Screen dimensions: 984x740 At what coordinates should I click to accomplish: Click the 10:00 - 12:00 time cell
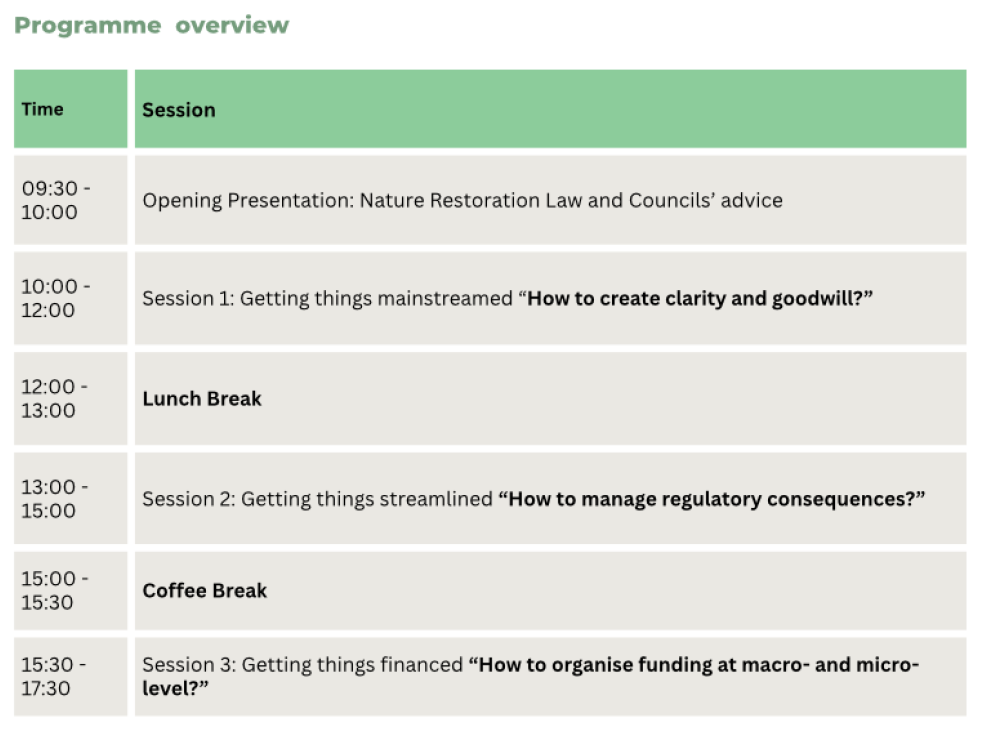(x=55, y=298)
